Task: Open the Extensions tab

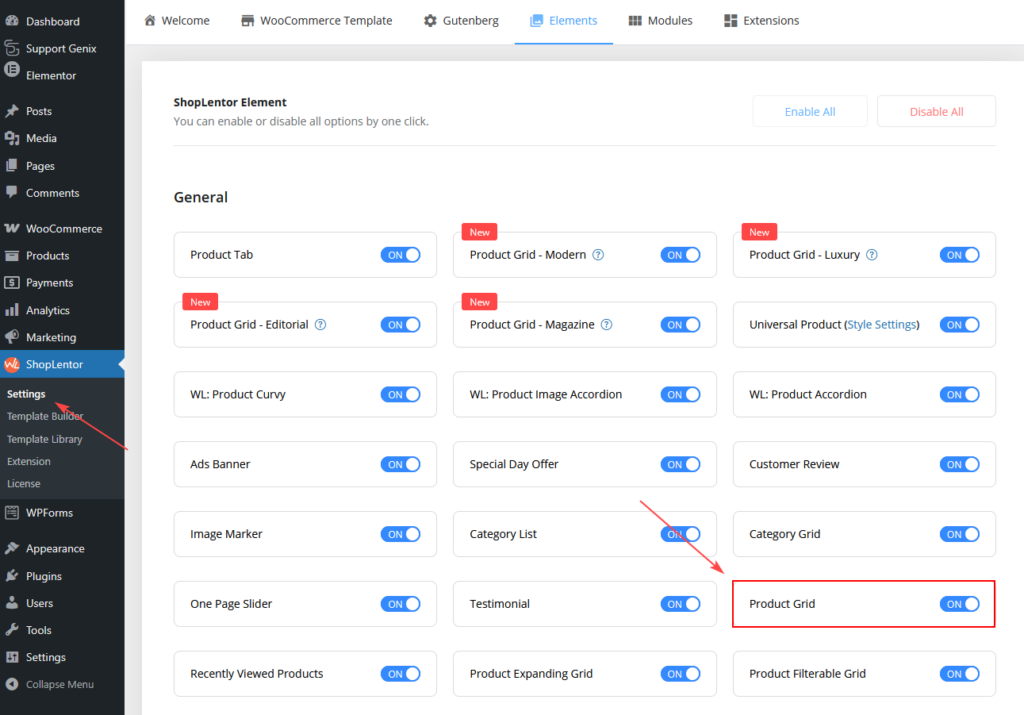Action: (761, 20)
